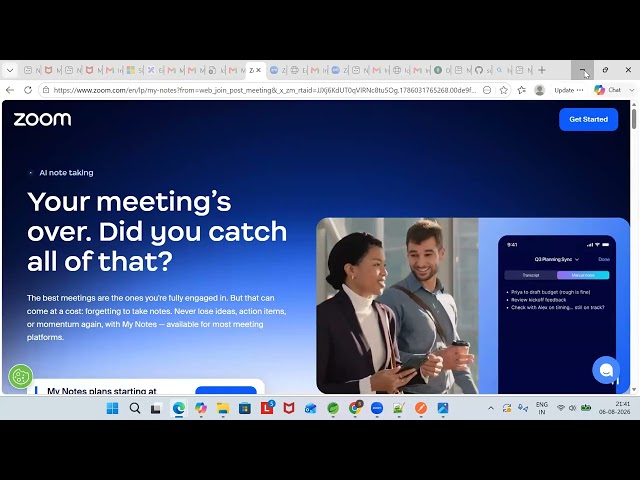The width and height of the screenshot is (640, 480).
Task: Open the favorites list icon
Action: pyautogui.click(x=522, y=90)
